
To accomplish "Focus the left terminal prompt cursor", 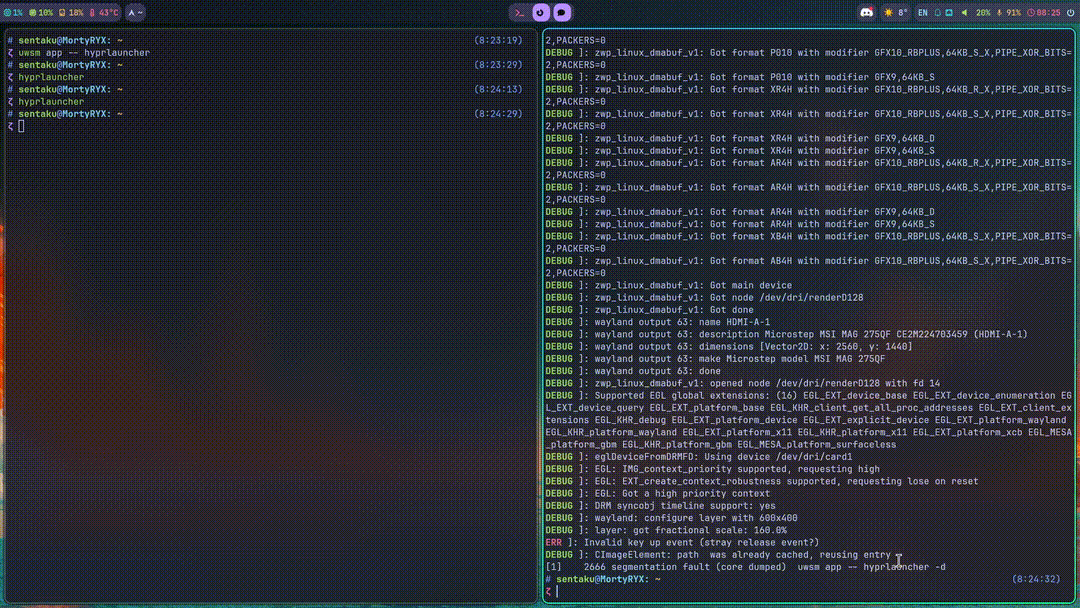I will coord(20,126).
